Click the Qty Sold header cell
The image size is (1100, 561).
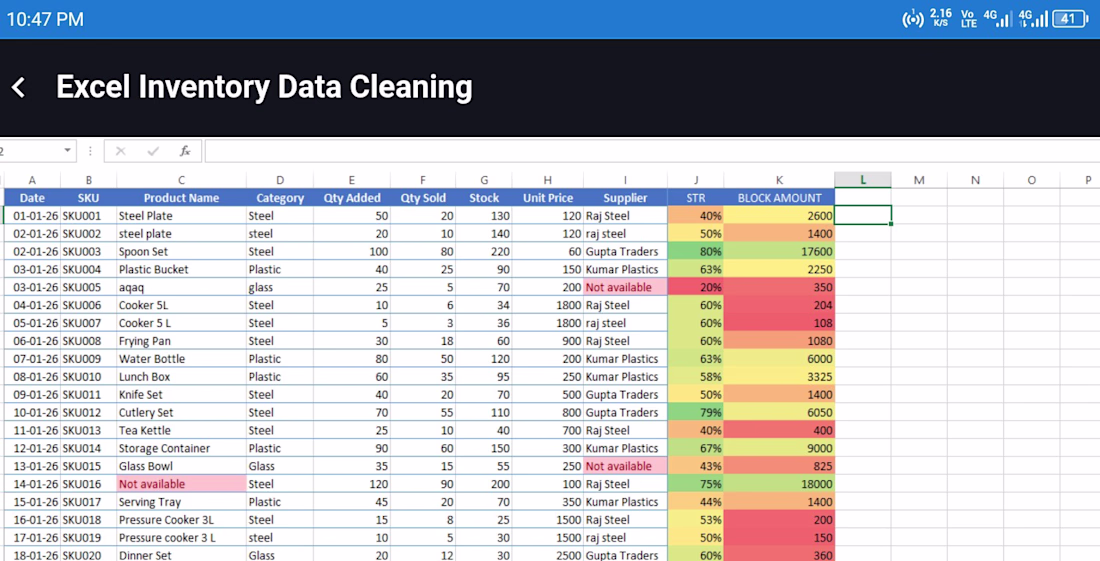click(423, 198)
